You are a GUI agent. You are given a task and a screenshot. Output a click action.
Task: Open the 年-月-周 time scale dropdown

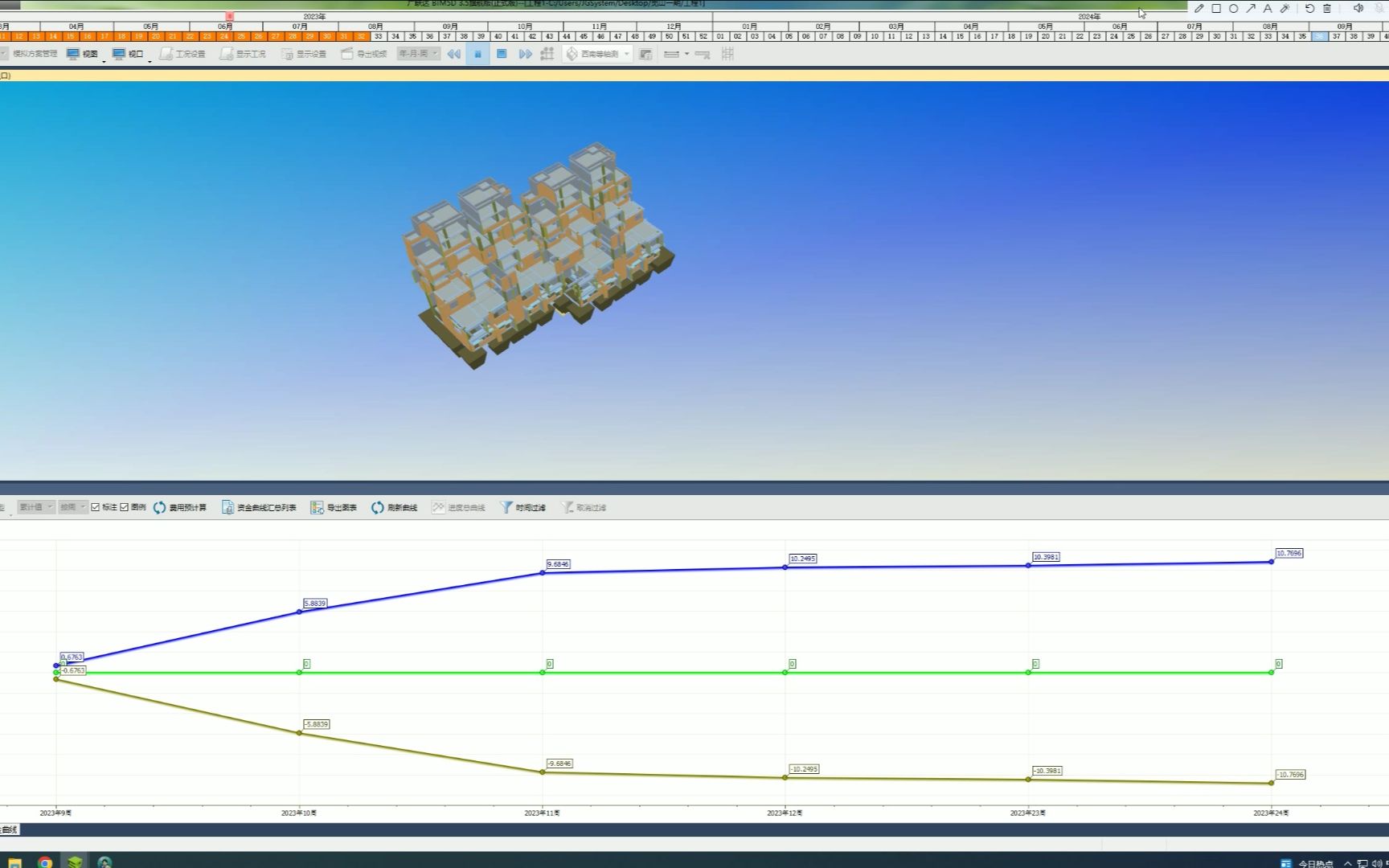tap(419, 54)
